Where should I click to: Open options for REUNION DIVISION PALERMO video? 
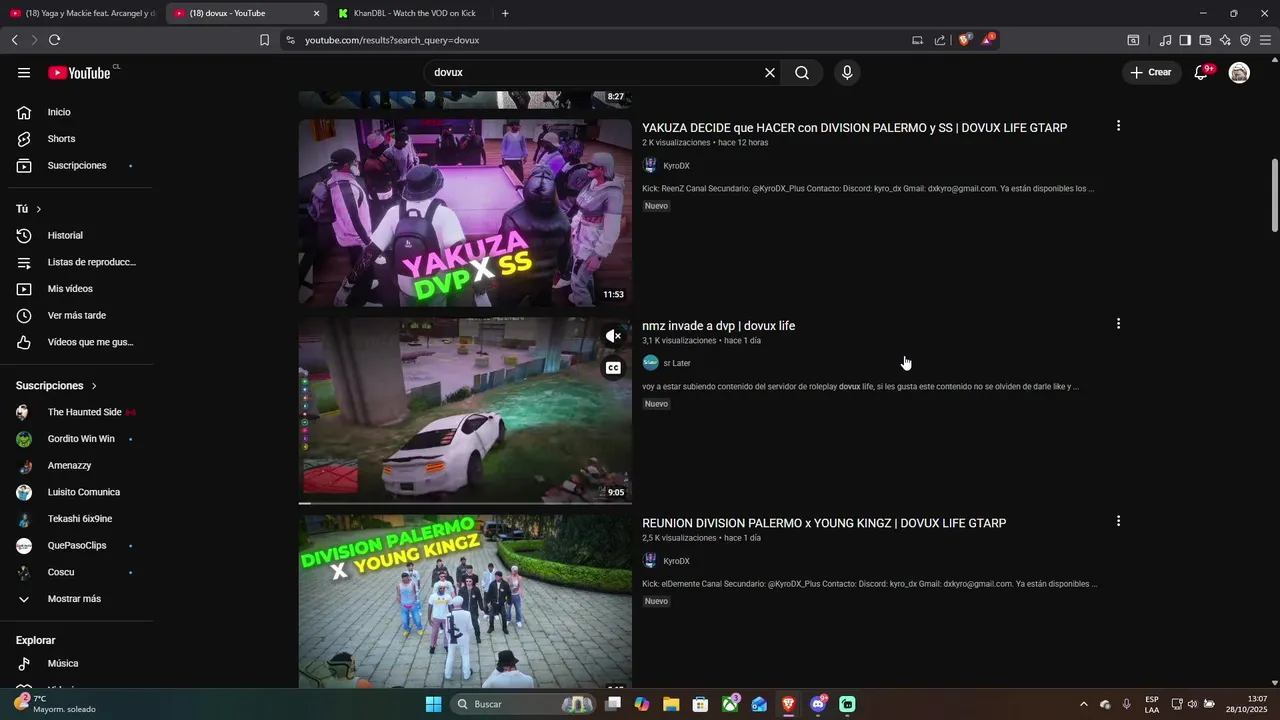[x=1118, y=521]
